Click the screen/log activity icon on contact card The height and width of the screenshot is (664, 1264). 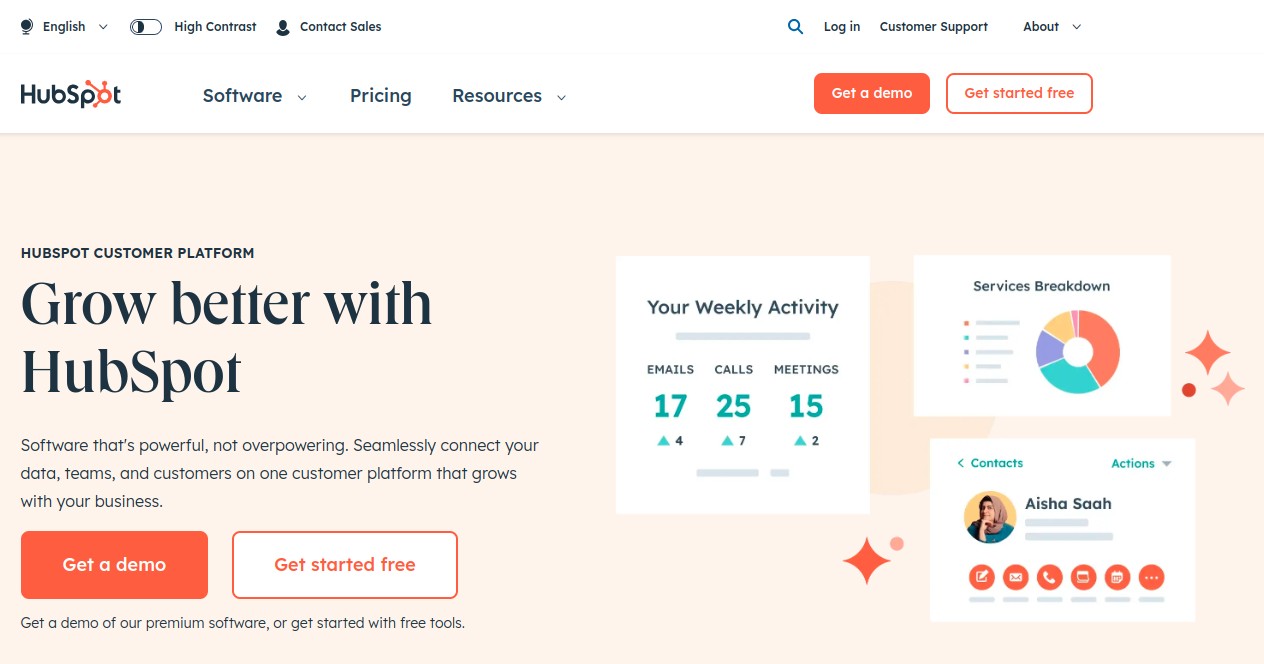[x=1083, y=577]
